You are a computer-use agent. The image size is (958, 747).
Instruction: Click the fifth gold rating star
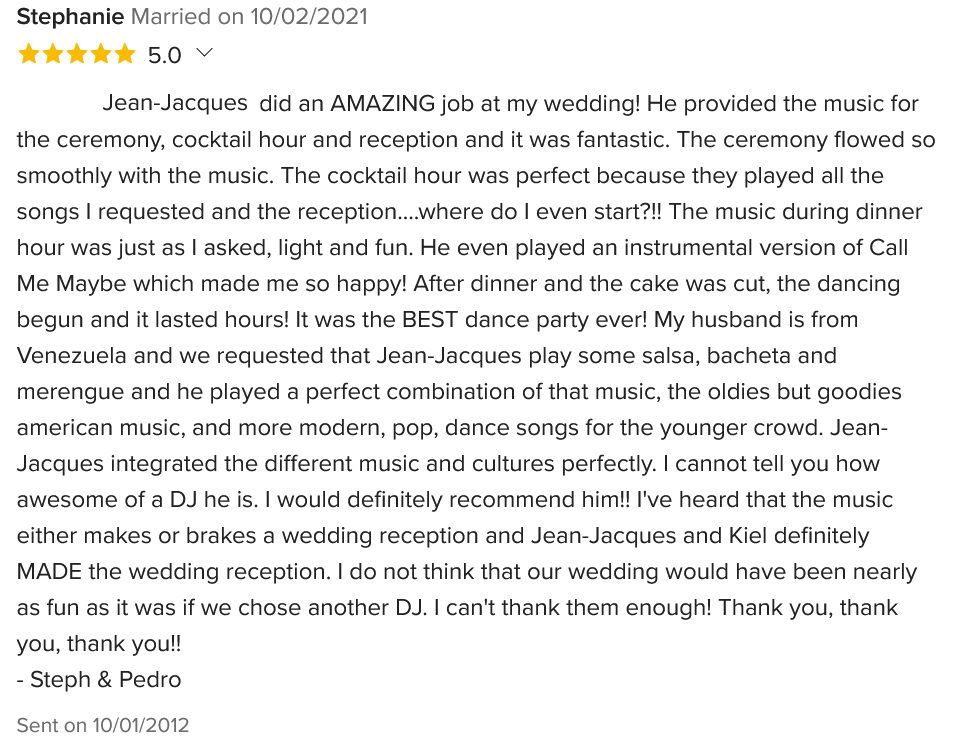click(x=124, y=54)
